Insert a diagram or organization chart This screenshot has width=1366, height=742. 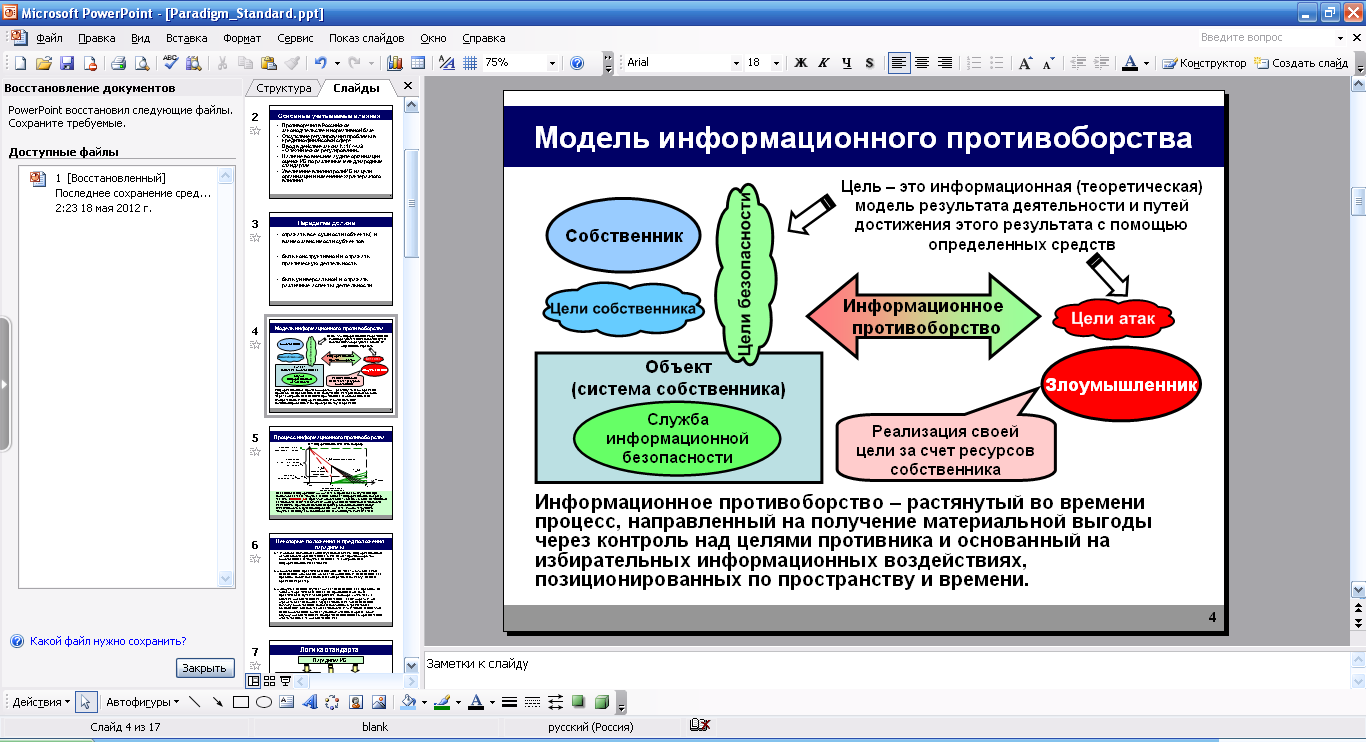pyautogui.click(x=332, y=702)
